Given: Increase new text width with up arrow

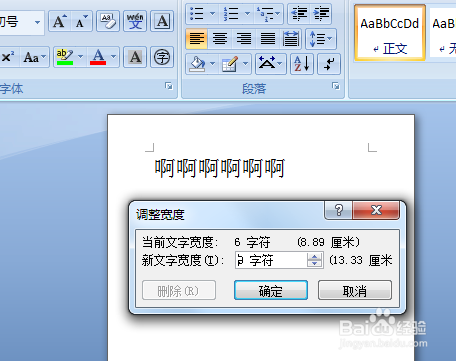Looking at the screenshot, I should pyautogui.click(x=315, y=256).
